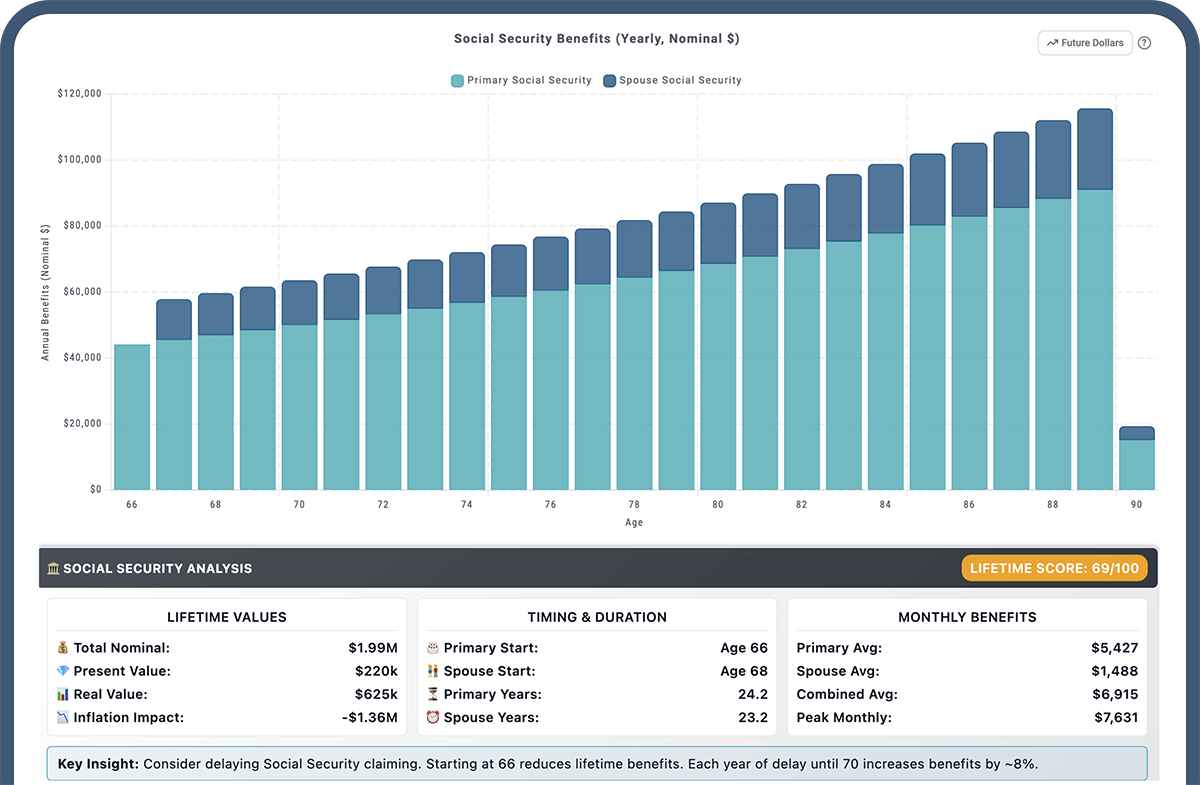
Task: Toggle the Spouse Social Security legend entry
Action: pos(673,80)
